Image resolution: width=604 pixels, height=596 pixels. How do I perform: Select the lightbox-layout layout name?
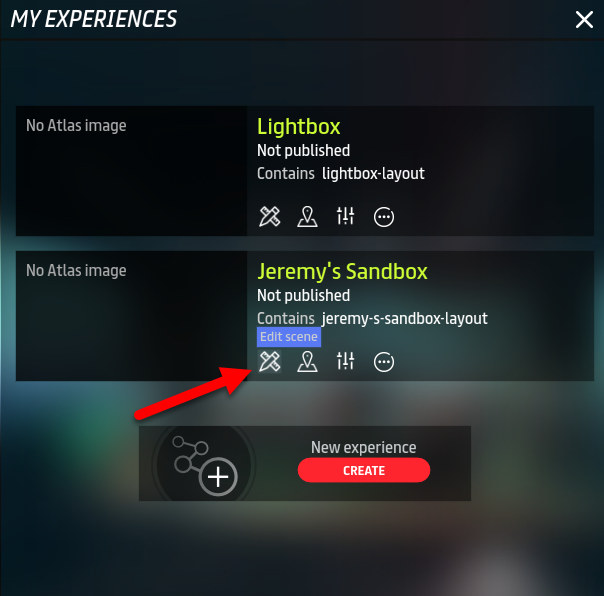click(x=373, y=173)
